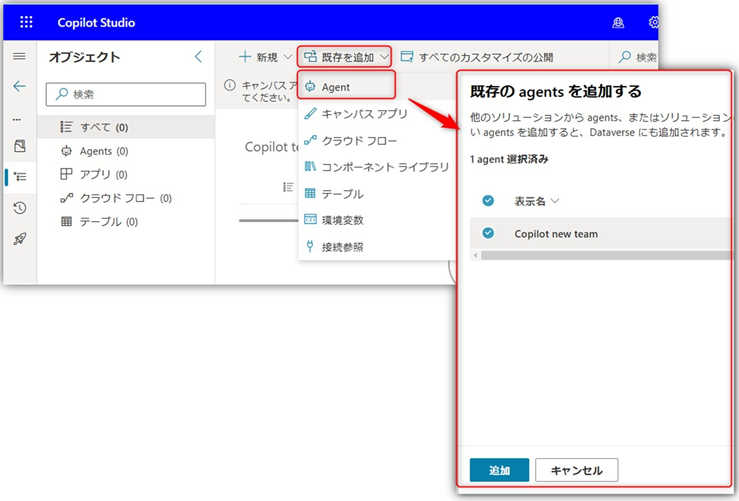Open the 既存を追加 dropdown
This screenshot has height=501, width=739.
coord(344,57)
